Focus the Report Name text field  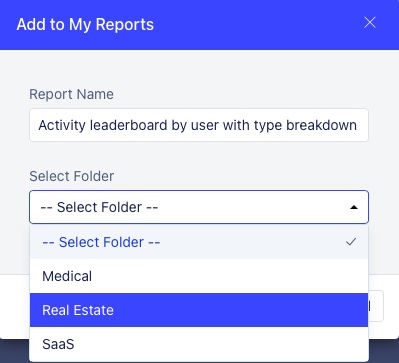[199, 125]
